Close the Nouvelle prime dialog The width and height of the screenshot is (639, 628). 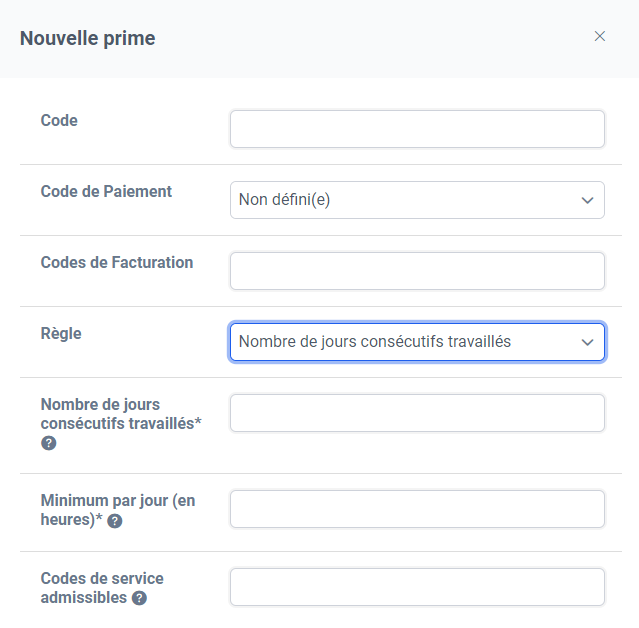coord(599,36)
